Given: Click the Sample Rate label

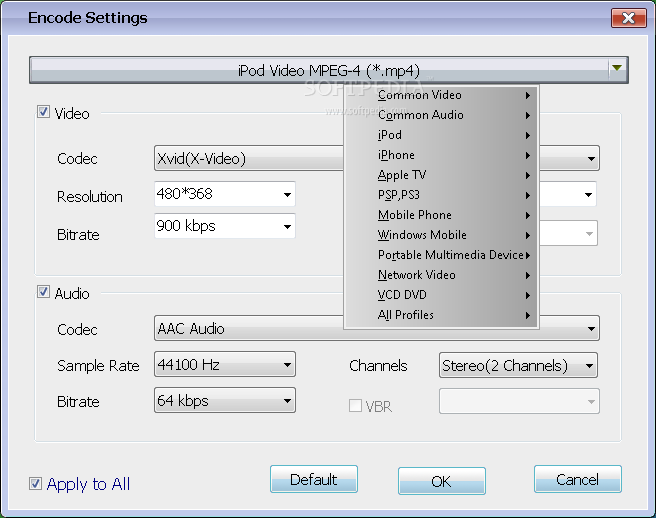Looking at the screenshot, I should 98,366.
